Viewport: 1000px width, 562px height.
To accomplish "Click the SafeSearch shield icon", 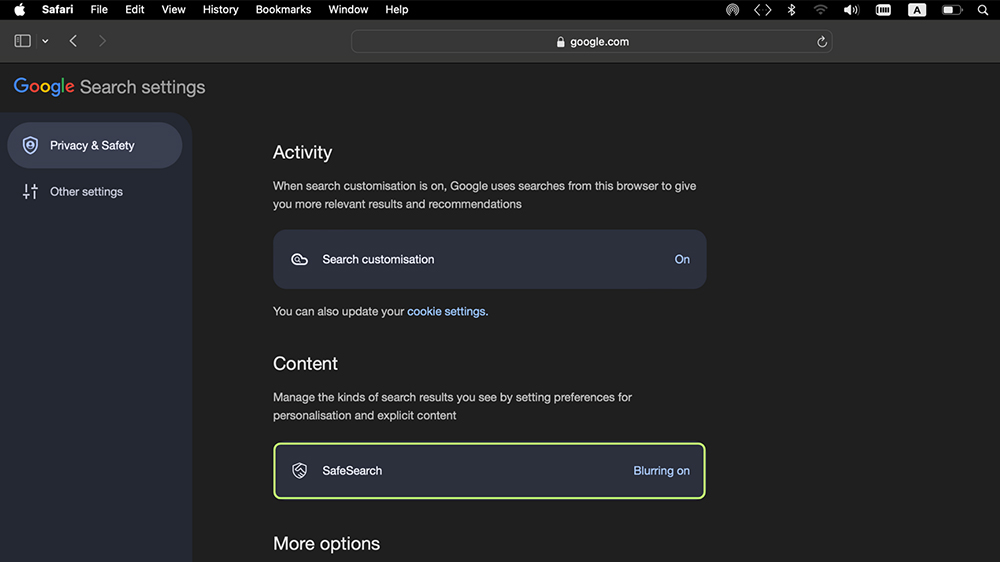I will [299, 471].
